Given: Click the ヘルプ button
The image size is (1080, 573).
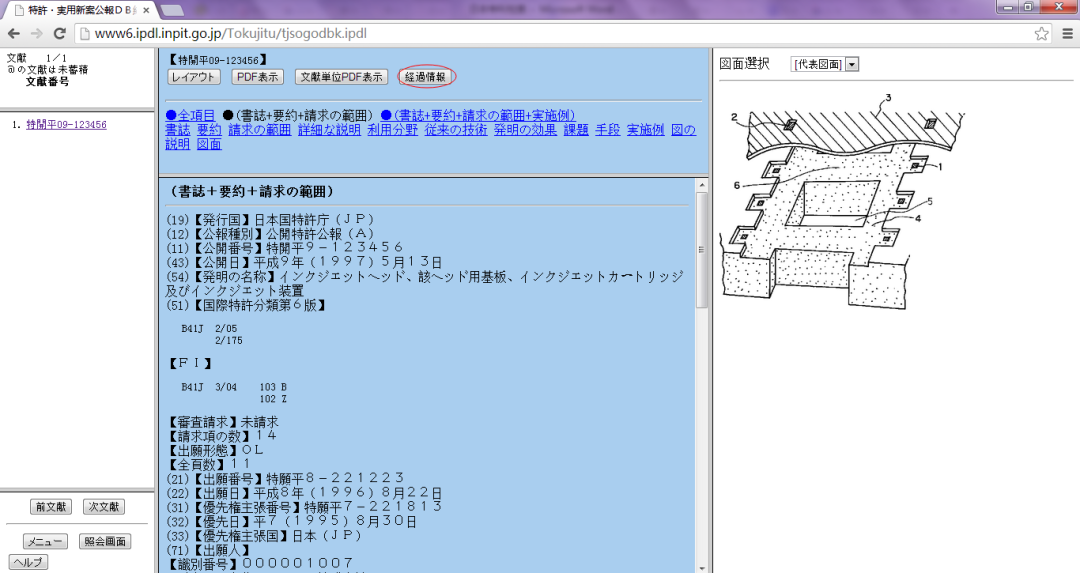Looking at the screenshot, I should click(28, 562).
